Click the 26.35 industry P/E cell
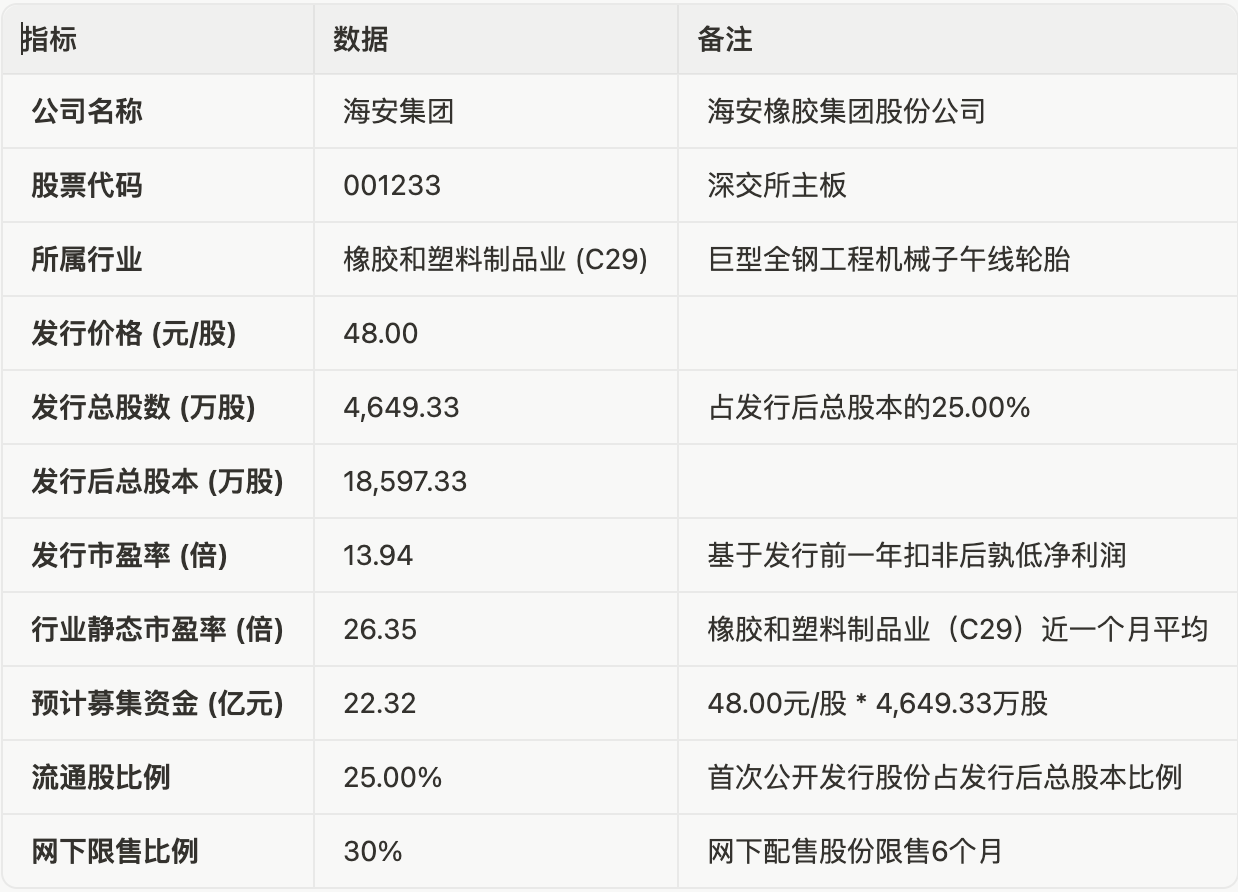Screen dimensions: 1238x892 tap(380, 630)
